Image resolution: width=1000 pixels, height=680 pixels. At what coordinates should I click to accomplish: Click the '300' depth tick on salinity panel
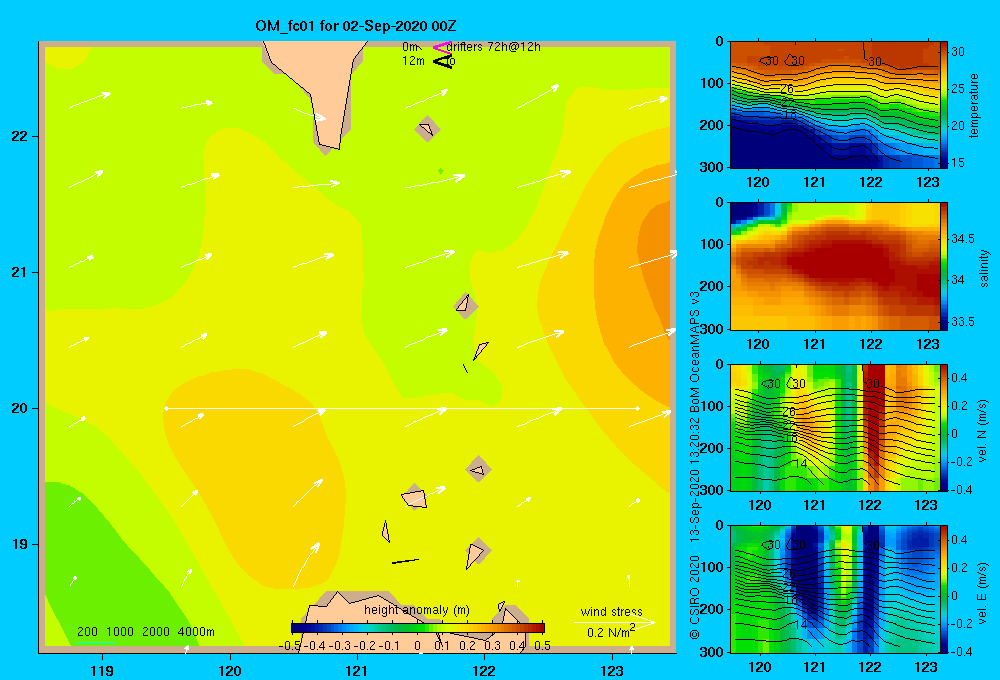click(712, 329)
